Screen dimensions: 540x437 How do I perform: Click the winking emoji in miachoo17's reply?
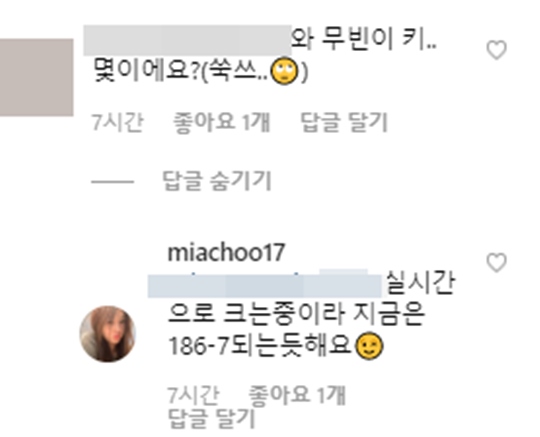(369, 346)
